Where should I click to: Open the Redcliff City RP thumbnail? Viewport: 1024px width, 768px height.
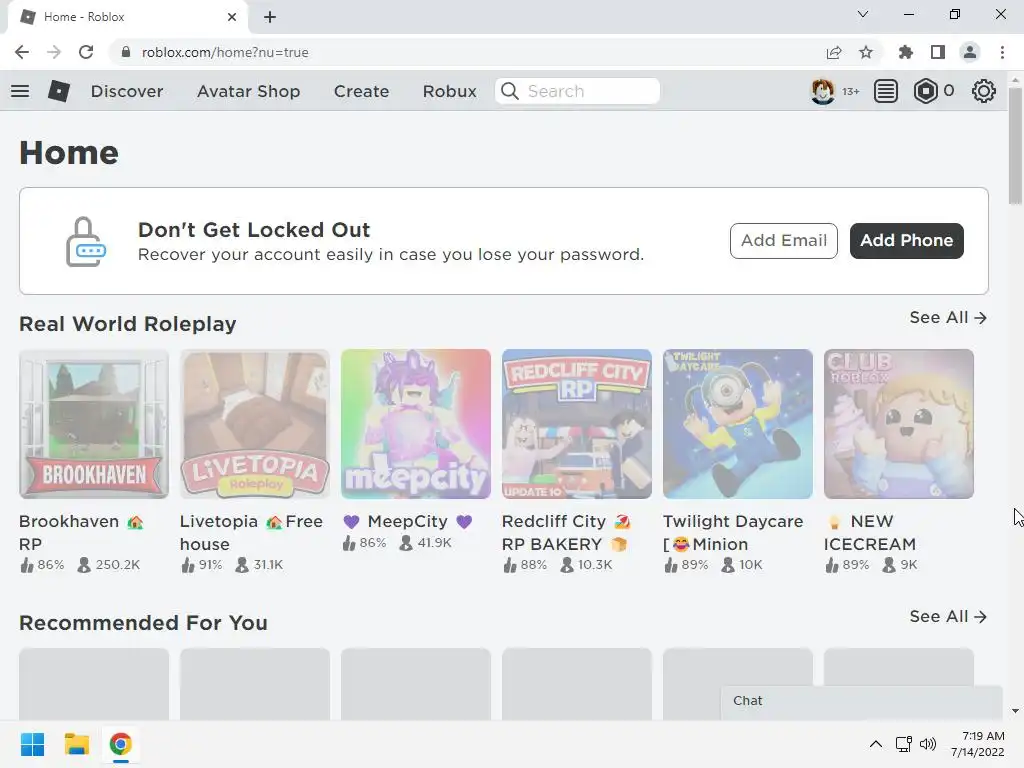pyautogui.click(x=577, y=424)
